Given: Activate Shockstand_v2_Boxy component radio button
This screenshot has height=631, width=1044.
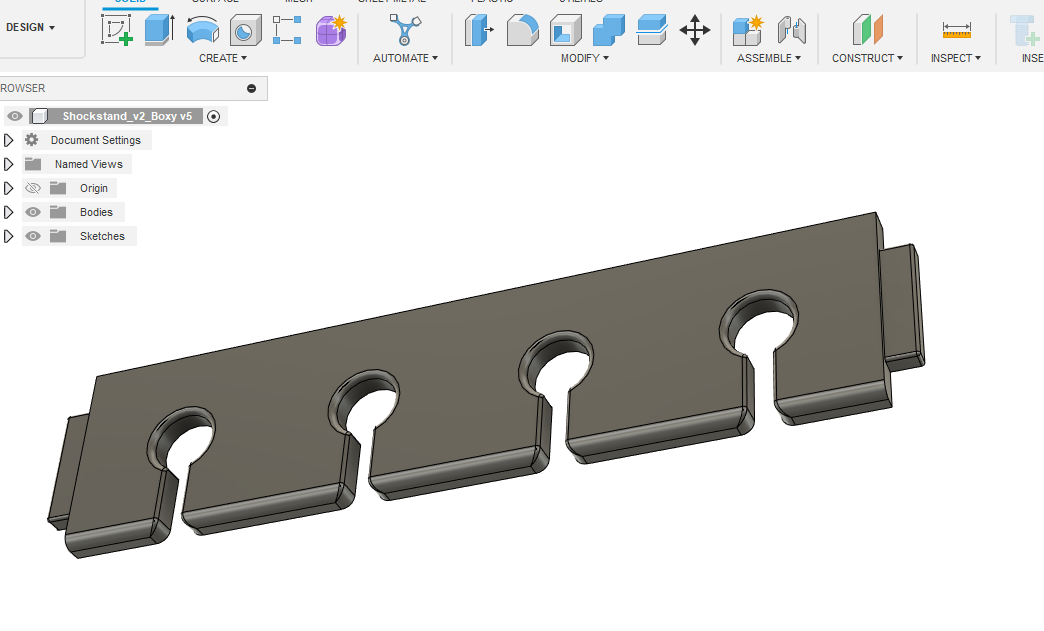Looking at the screenshot, I should (213, 116).
